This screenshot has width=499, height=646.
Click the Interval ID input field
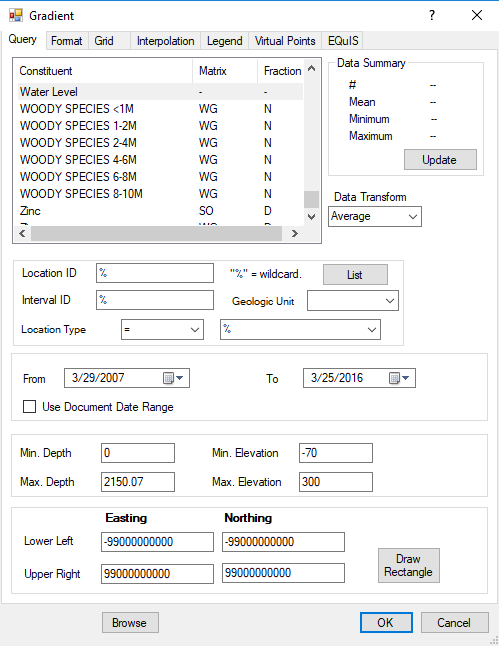(155, 300)
